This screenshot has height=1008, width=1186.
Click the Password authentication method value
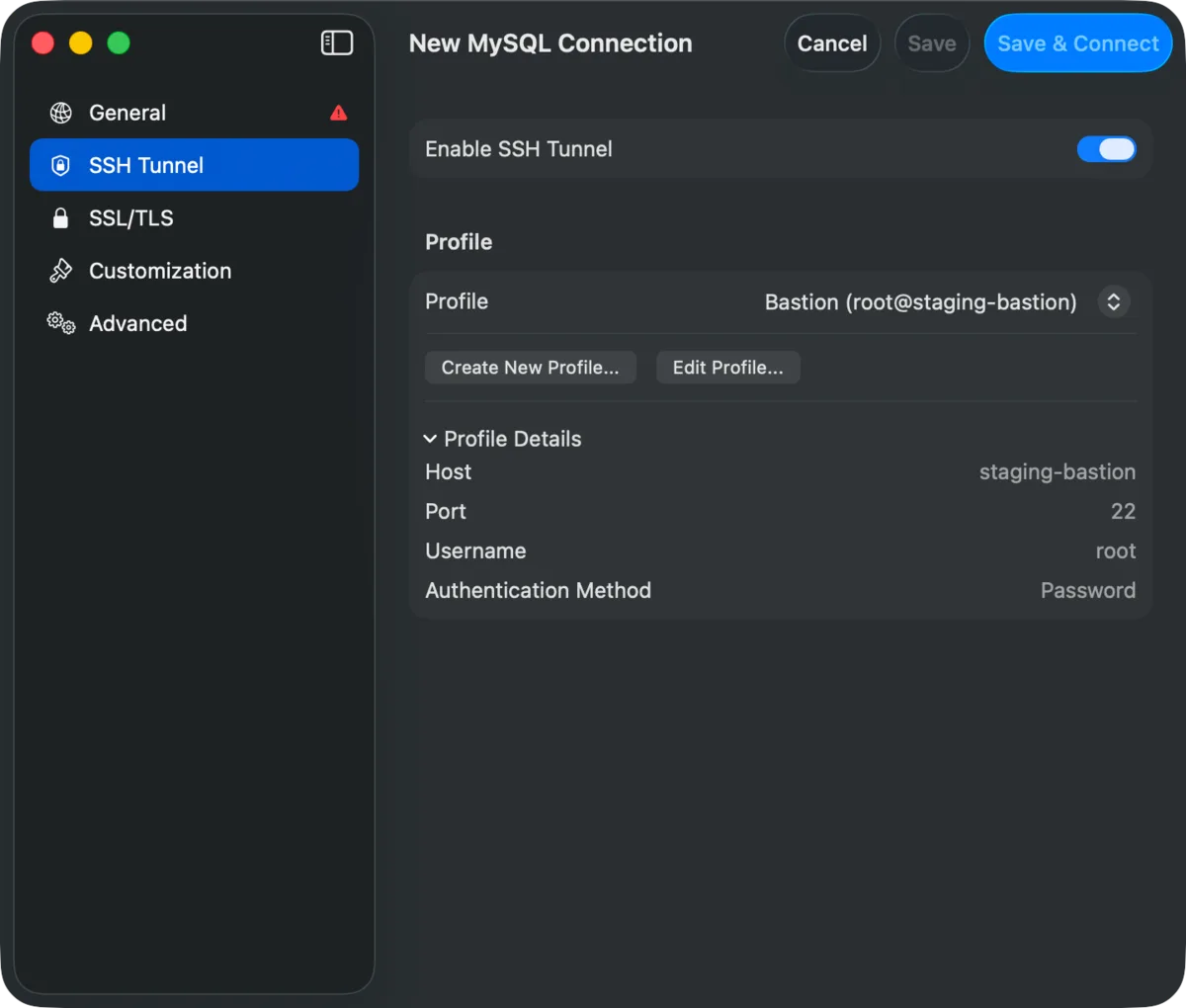tap(1088, 591)
